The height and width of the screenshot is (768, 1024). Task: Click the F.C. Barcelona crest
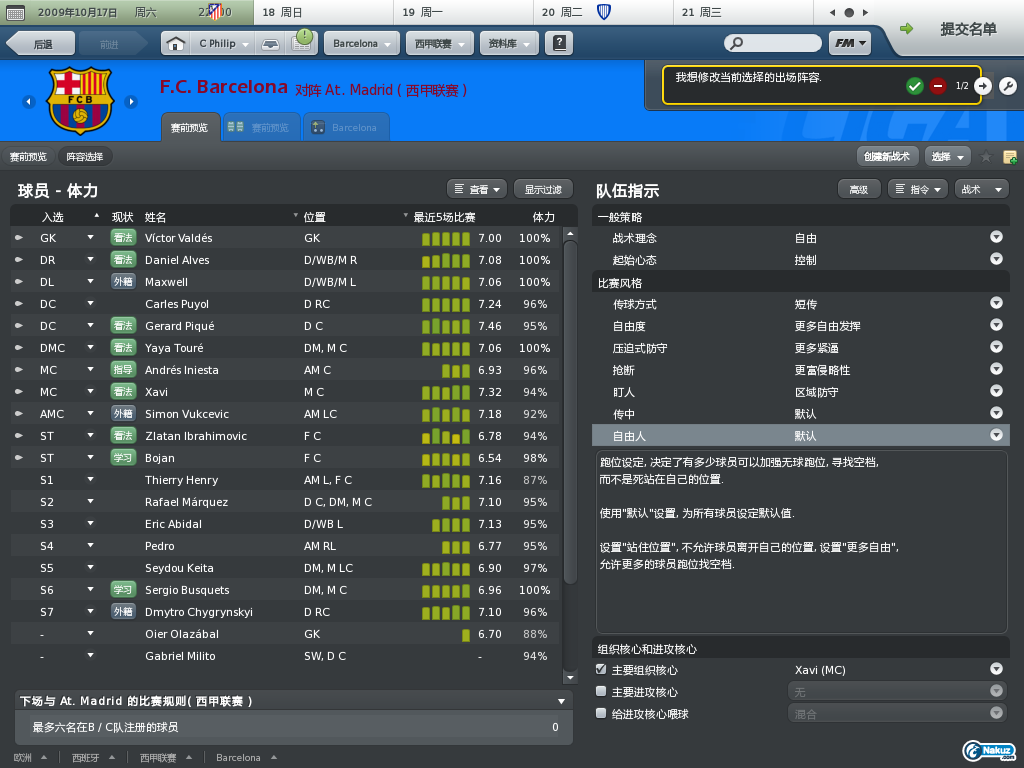click(80, 100)
